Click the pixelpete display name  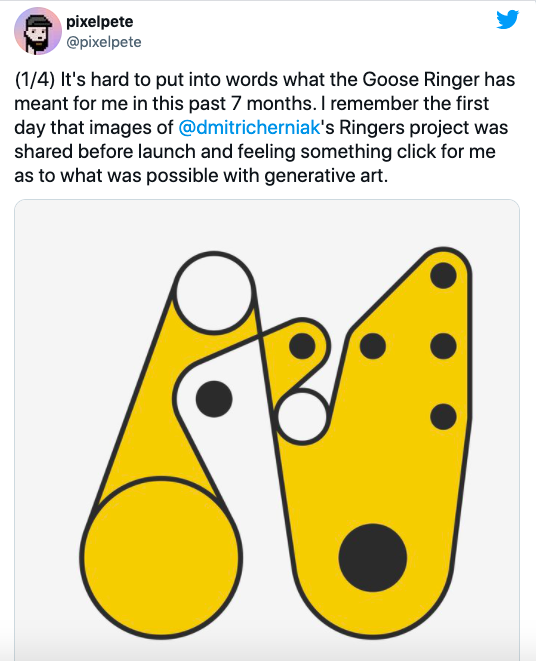click(x=100, y=21)
